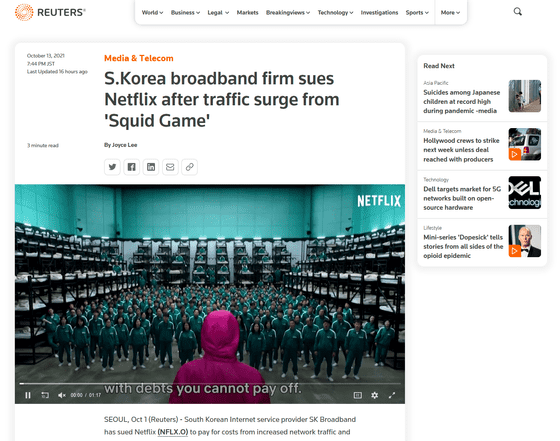Click the sidebar Technology category label
The width and height of the screenshot is (560, 441).
(436, 180)
